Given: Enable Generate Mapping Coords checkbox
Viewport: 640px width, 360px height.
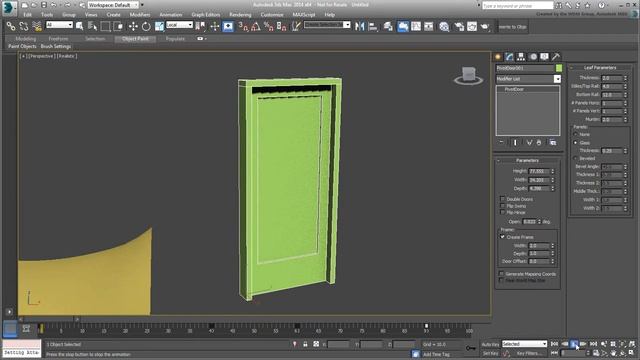Looking at the screenshot, I should click(501, 274).
